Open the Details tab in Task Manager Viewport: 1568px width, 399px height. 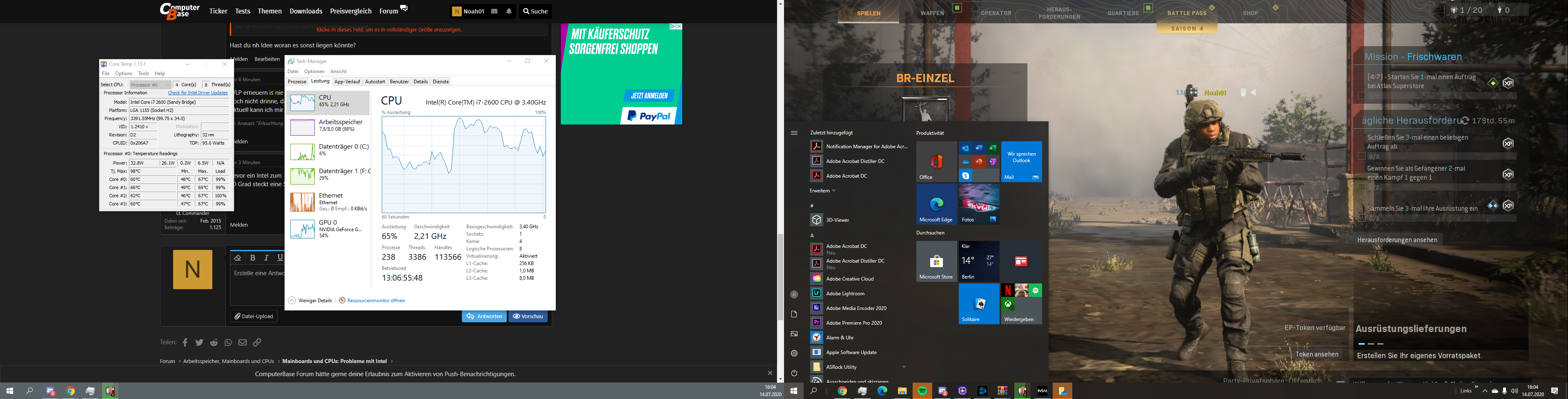[421, 82]
